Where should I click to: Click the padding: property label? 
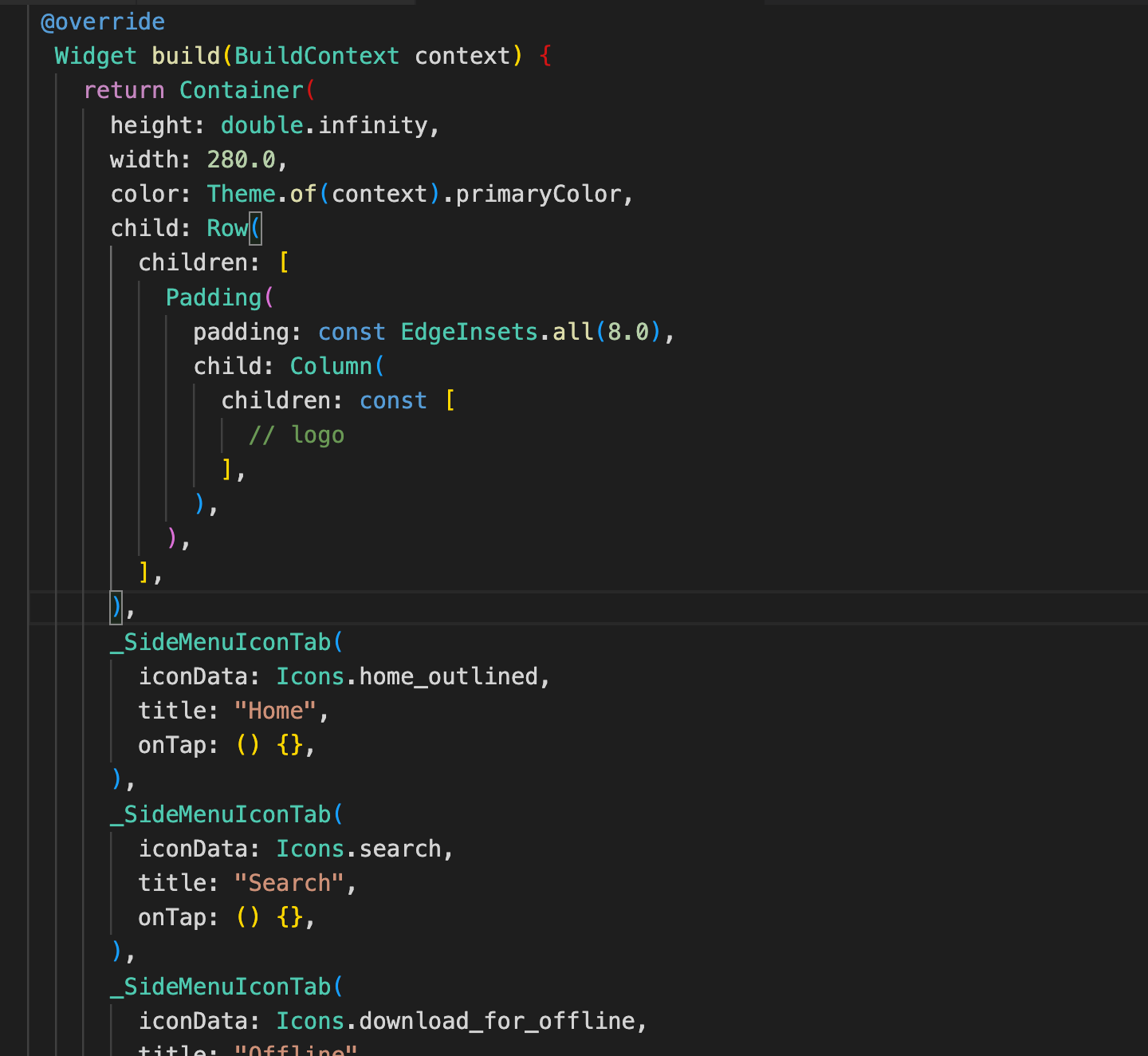coord(247,332)
